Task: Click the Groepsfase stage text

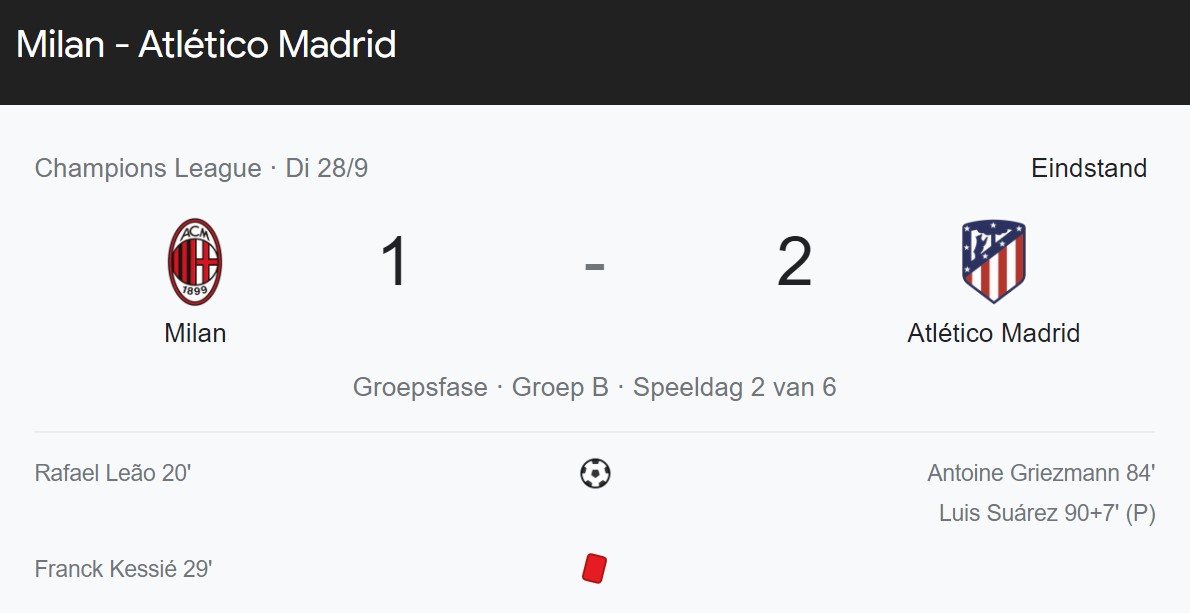Action: click(x=420, y=387)
